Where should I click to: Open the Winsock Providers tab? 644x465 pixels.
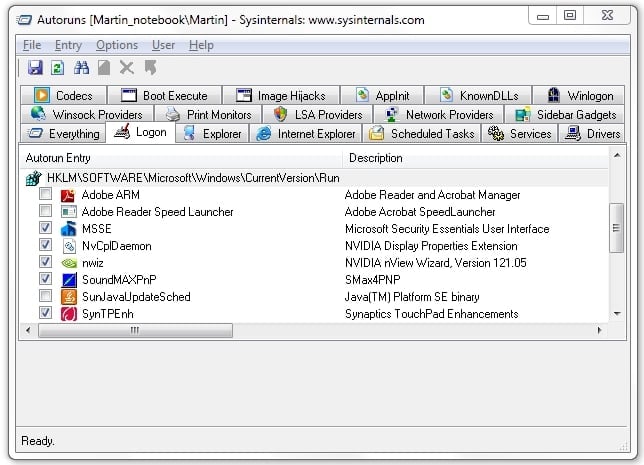87,114
